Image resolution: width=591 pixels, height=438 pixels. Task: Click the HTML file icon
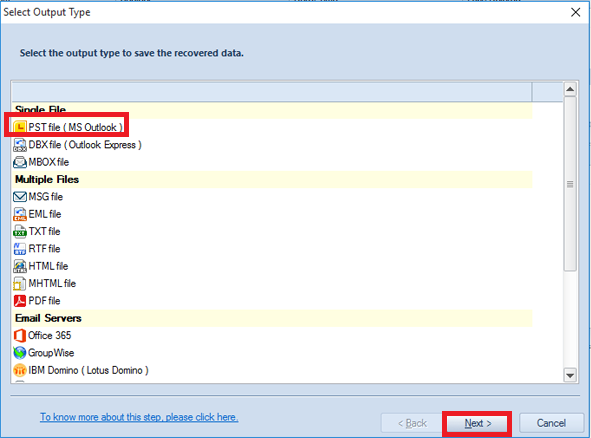20,266
